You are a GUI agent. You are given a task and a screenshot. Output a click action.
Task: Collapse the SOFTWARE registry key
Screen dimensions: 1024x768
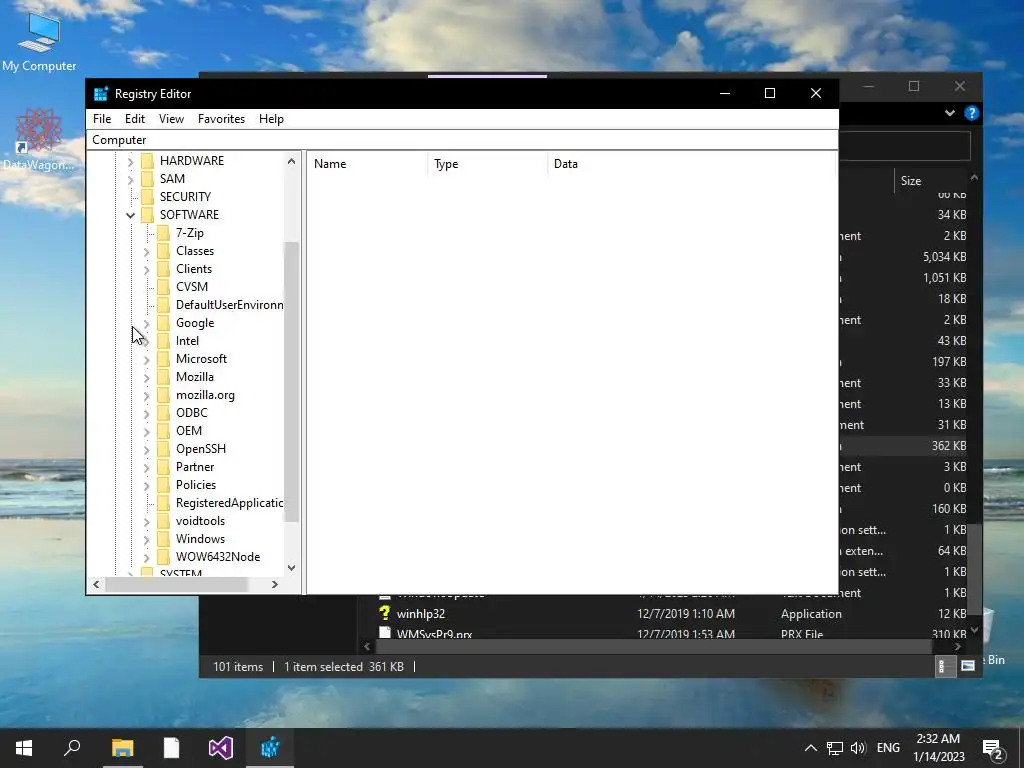coord(130,215)
